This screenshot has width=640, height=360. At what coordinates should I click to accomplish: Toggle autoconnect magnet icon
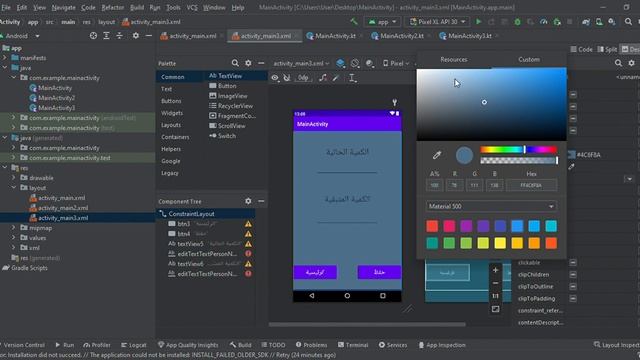click(x=287, y=78)
